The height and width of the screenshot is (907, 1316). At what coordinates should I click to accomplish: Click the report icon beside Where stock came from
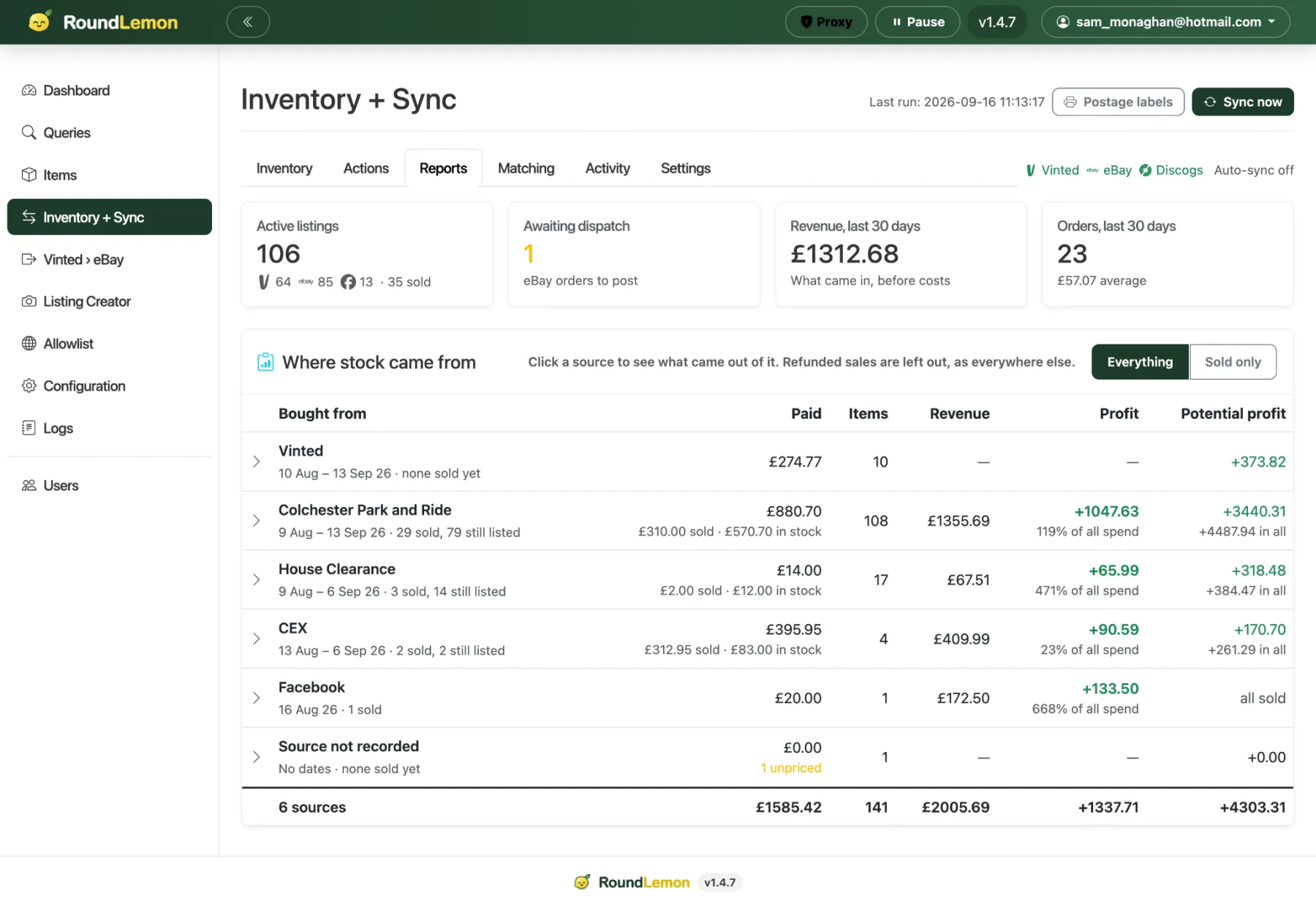click(x=265, y=362)
